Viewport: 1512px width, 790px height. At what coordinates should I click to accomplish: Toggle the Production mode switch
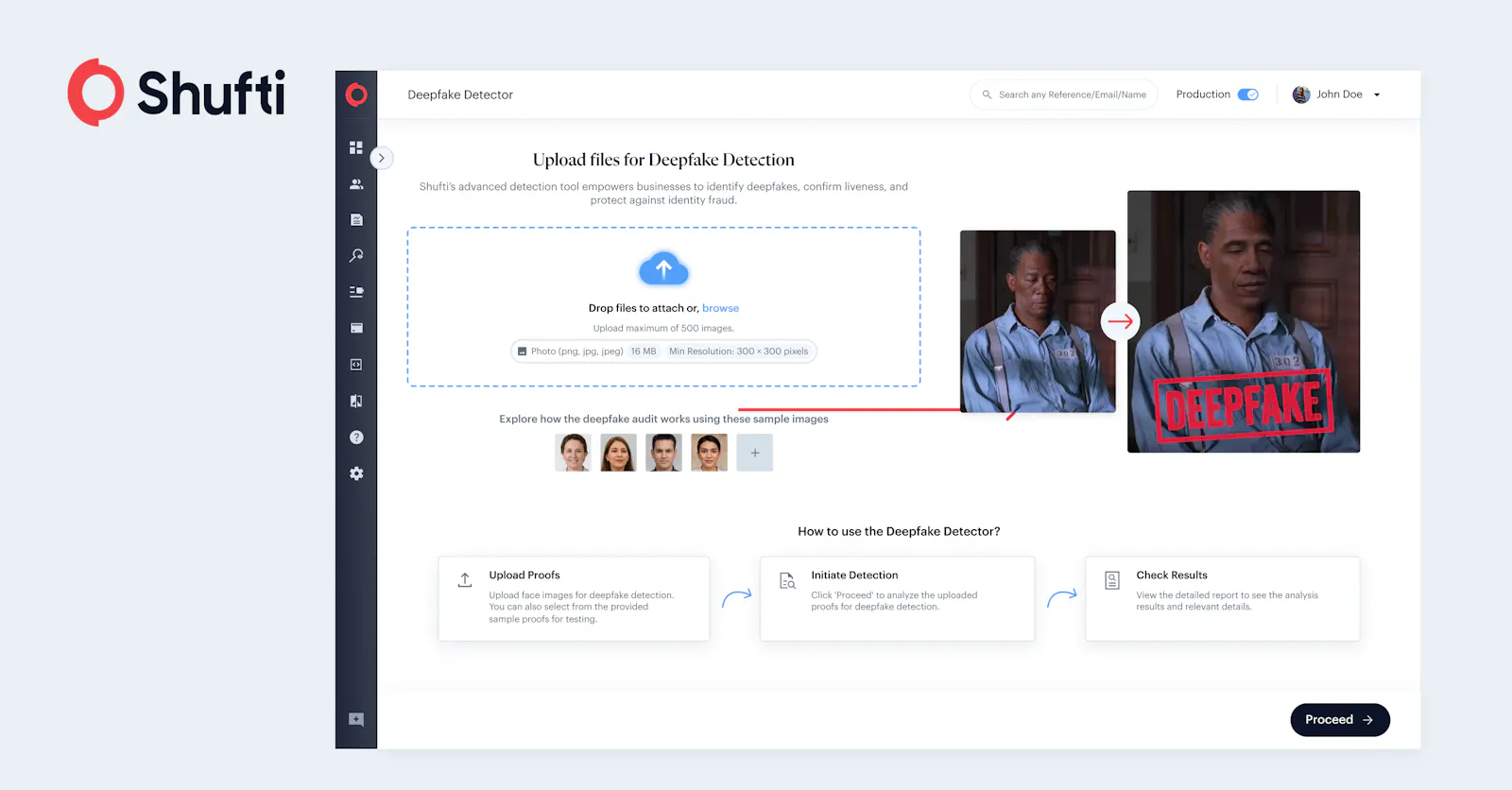click(x=1248, y=94)
